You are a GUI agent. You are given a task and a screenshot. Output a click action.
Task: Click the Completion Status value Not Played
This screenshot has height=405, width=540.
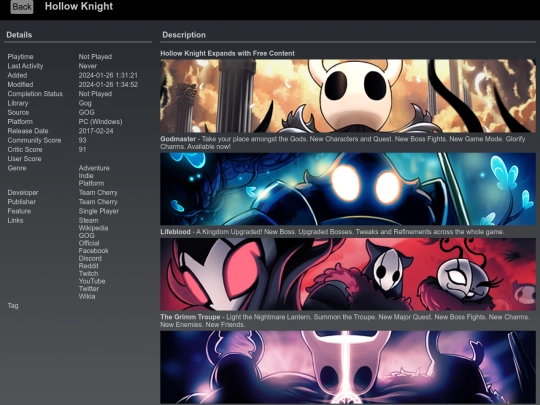(95, 94)
